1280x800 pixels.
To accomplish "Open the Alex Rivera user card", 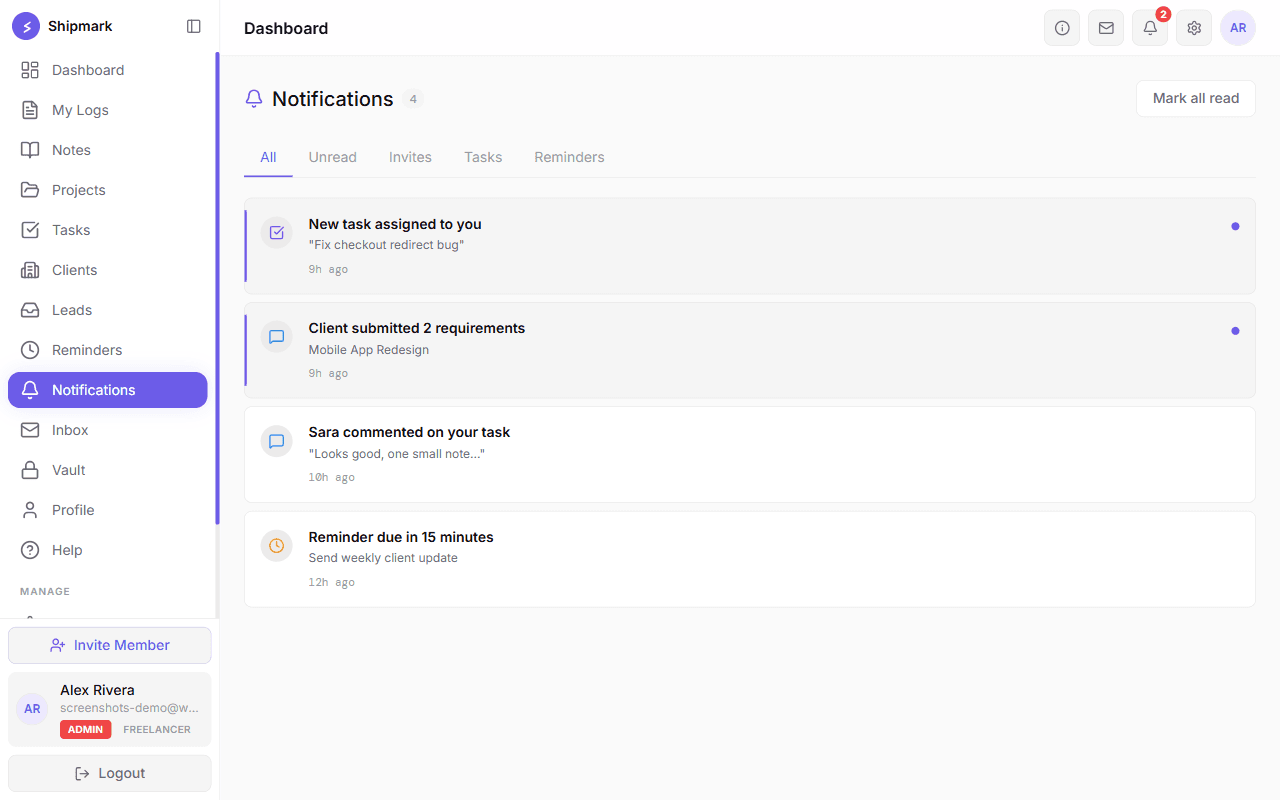I will click(x=110, y=709).
